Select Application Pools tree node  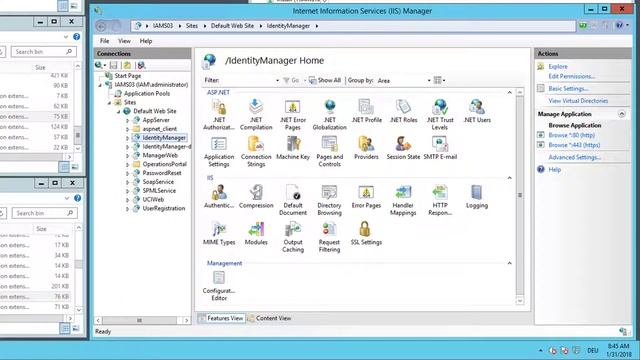(147, 93)
